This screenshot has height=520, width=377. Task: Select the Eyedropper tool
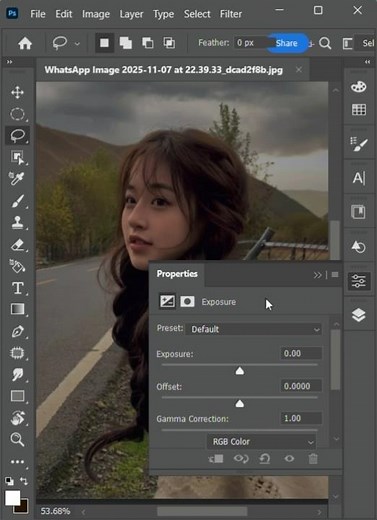17,179
